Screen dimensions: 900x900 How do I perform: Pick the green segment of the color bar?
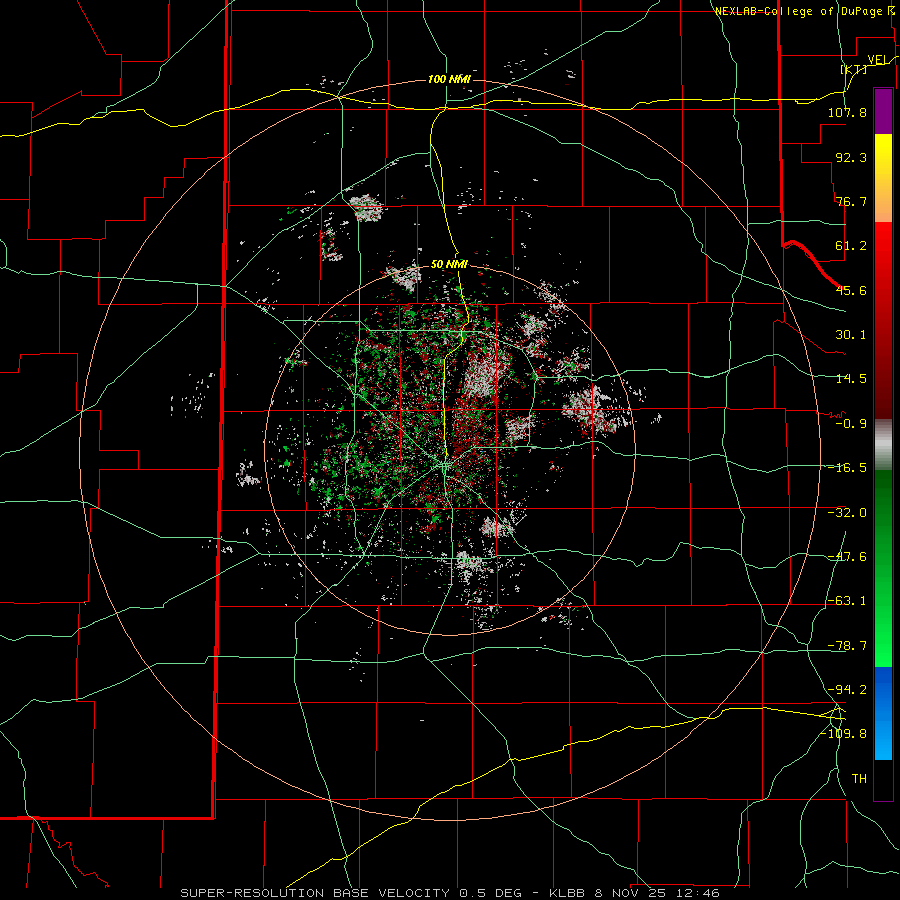(x=883, y=568)
